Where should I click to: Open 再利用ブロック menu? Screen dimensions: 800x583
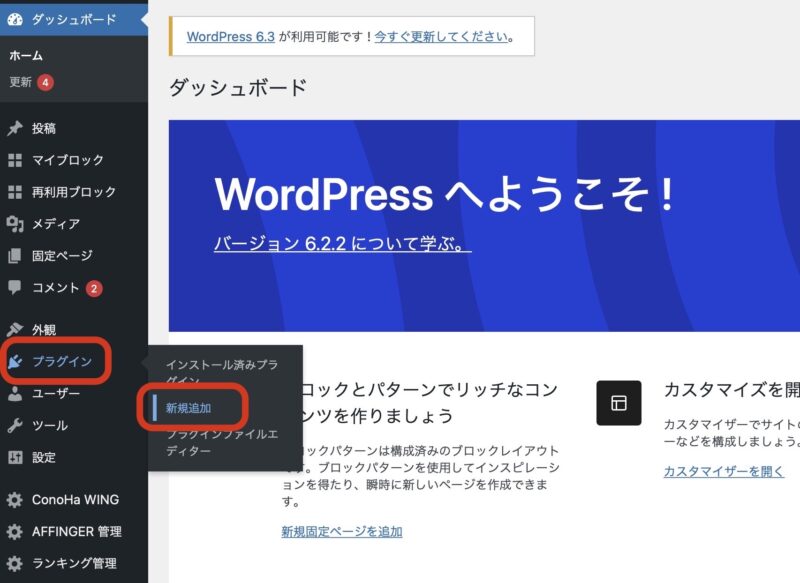[74, 192]
